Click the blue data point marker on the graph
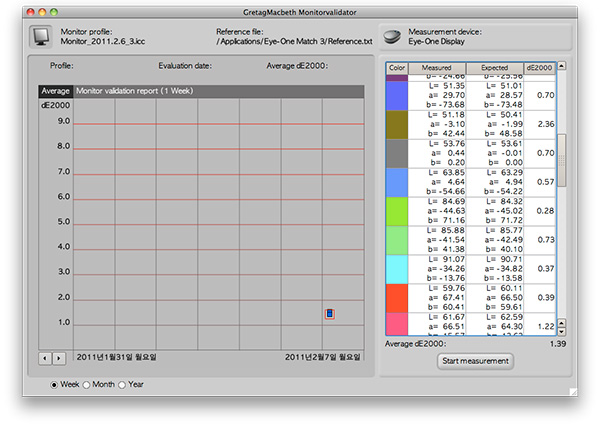 pos(330,314)
